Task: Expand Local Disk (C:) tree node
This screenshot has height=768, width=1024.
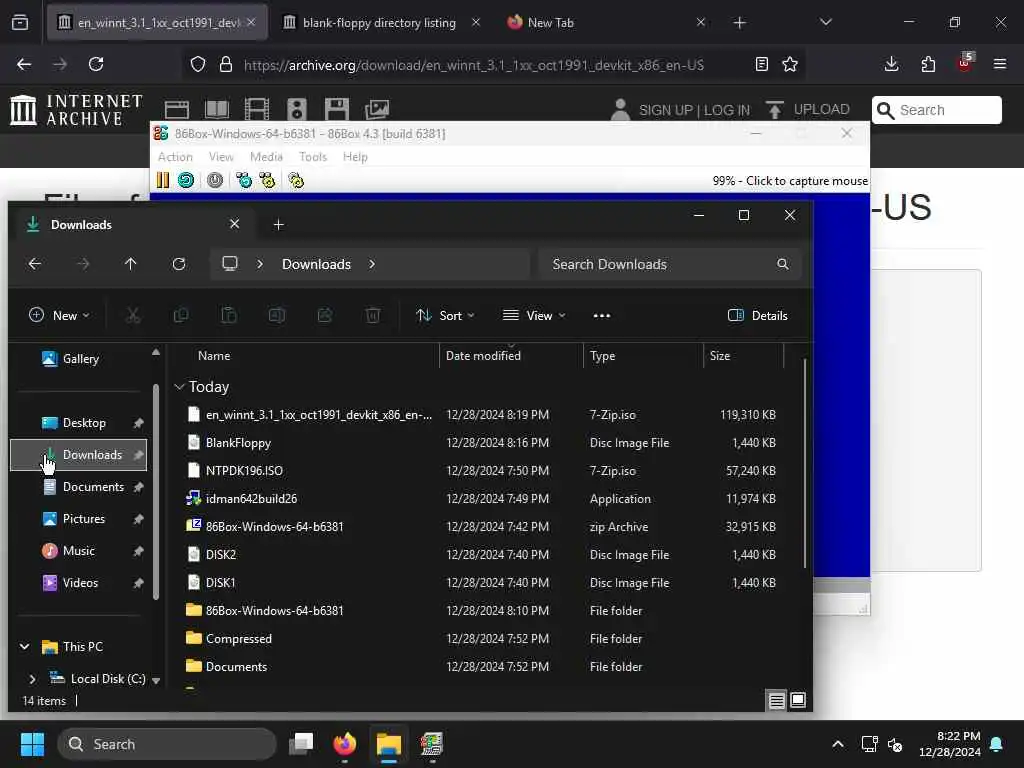Action: (32, 679)
